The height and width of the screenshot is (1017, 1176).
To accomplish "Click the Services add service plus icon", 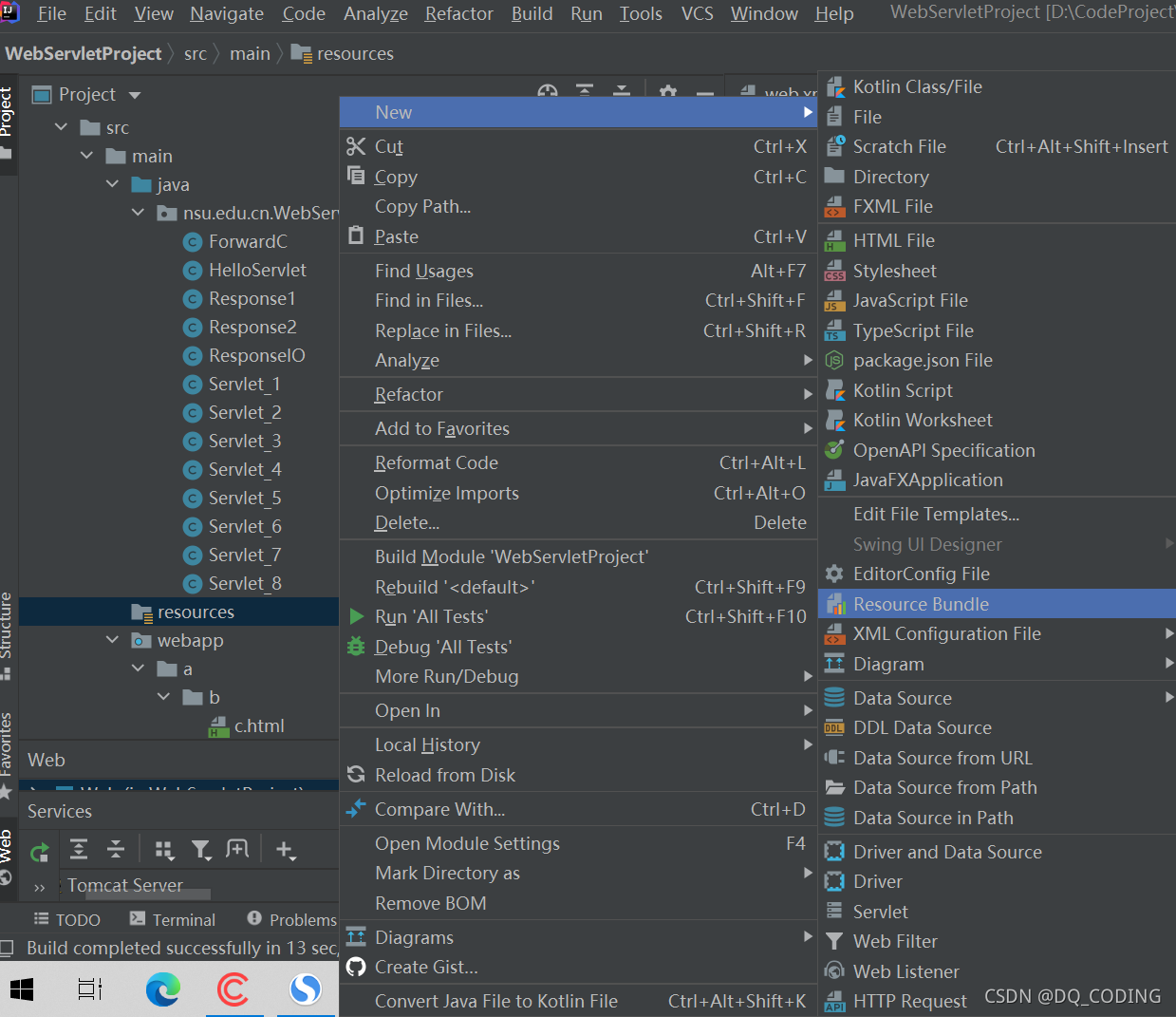I will tap(285, 850).
